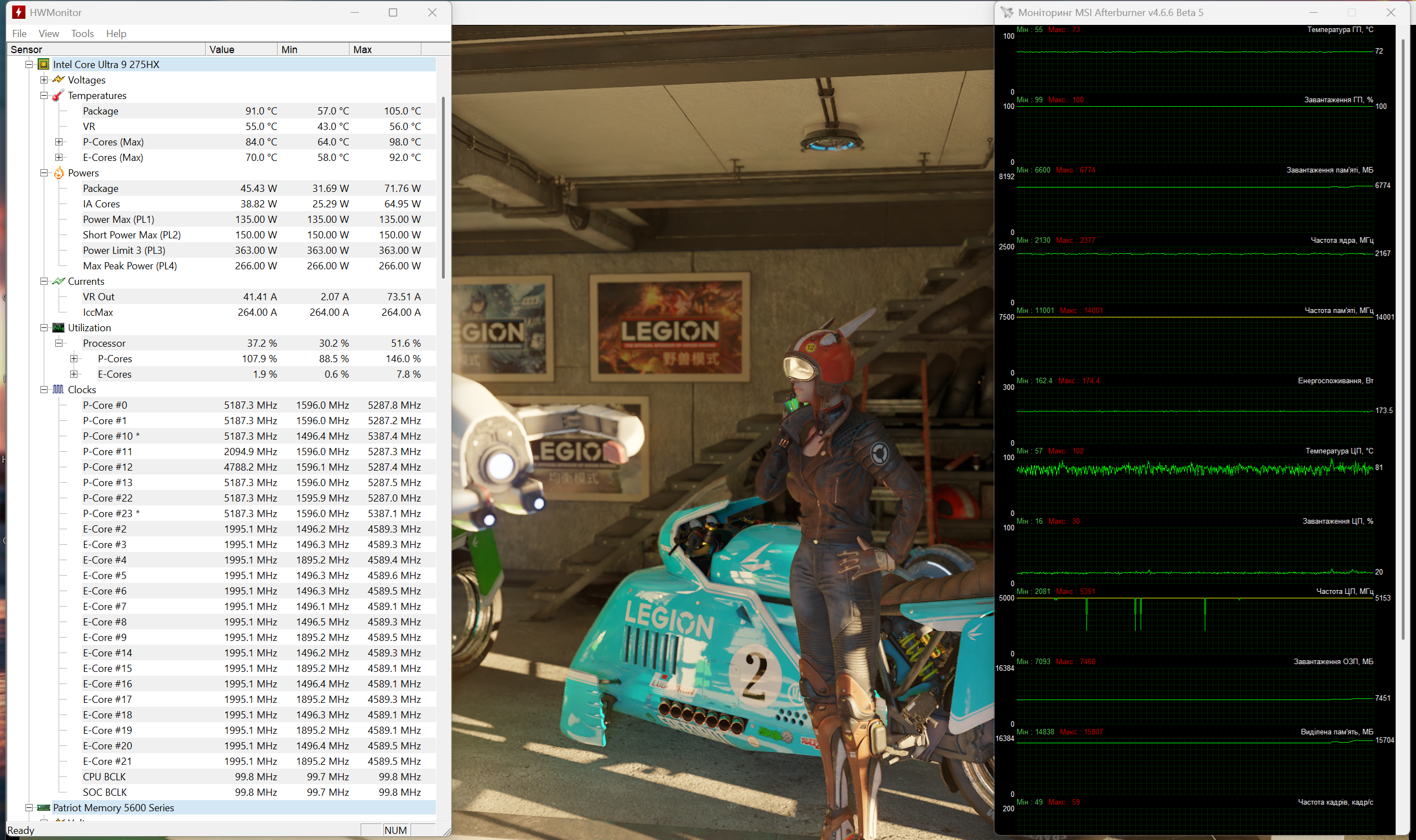Click the Powers flame icon

pos(58,173)
